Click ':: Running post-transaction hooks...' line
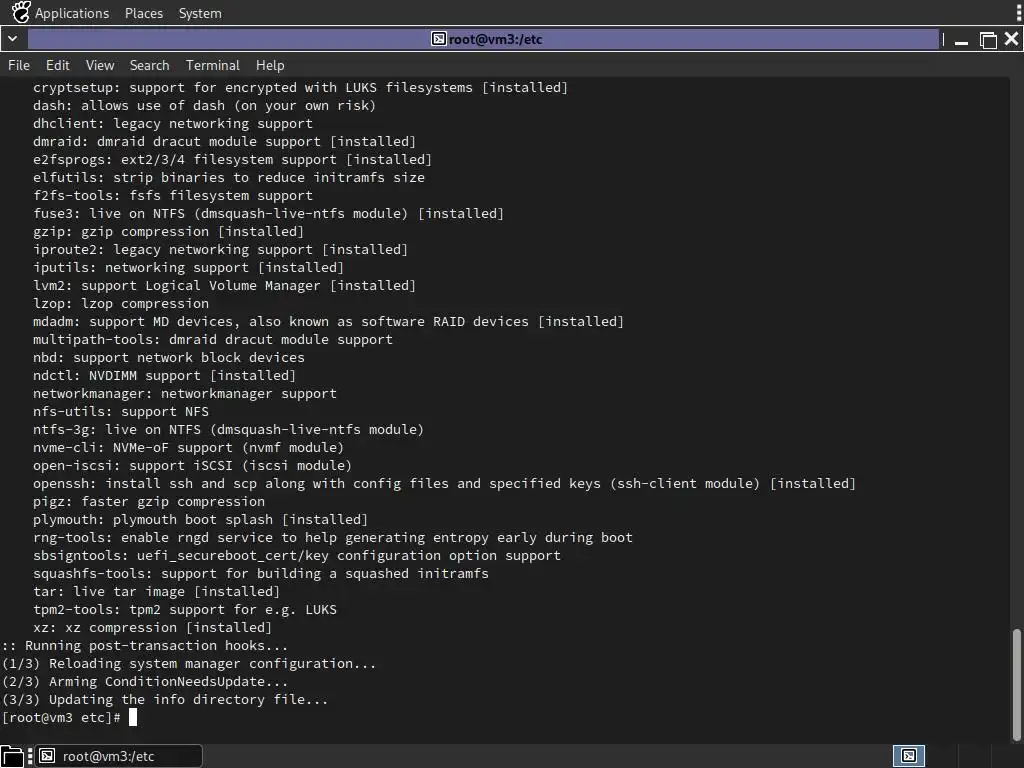Viewport: 1024px width, 768px height. coord(145,646)
